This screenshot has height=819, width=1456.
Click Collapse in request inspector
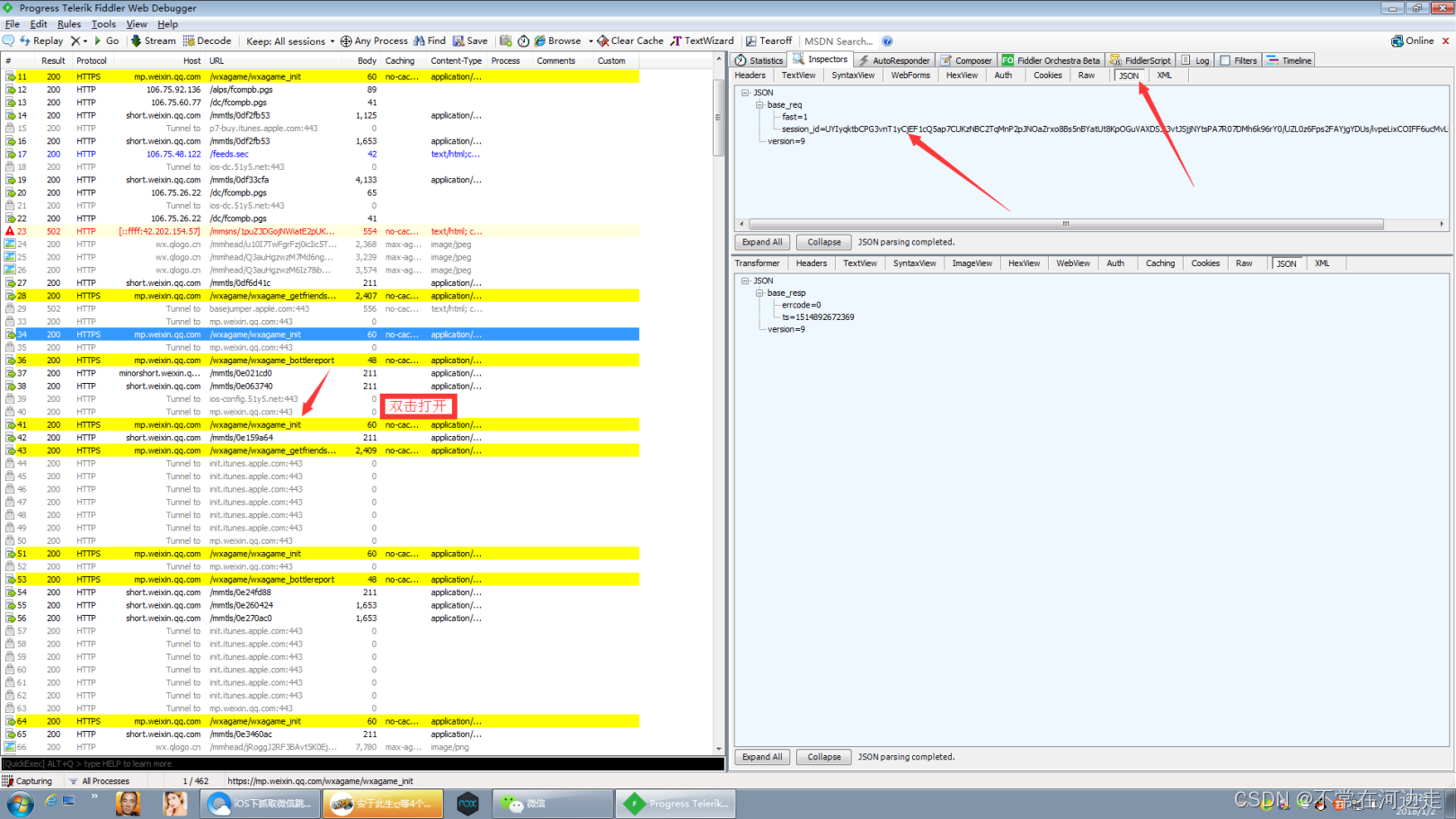(x=823, y=242)
